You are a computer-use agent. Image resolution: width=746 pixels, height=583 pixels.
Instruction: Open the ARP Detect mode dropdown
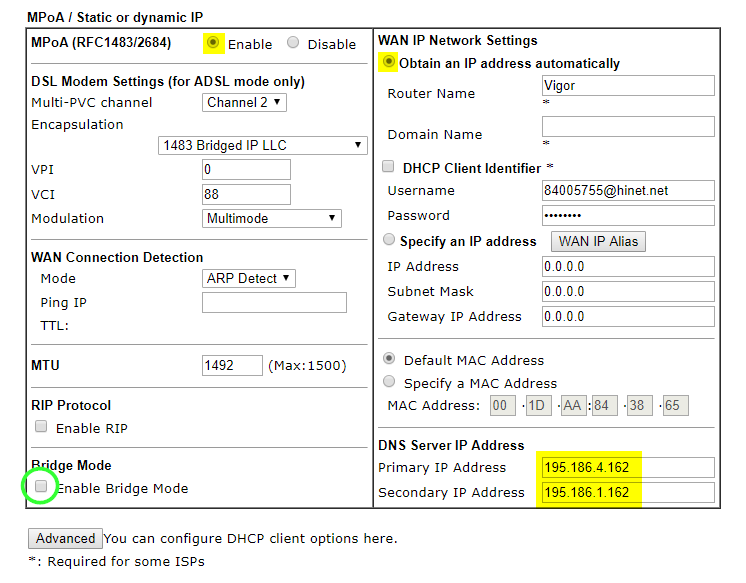pos(249,278)
